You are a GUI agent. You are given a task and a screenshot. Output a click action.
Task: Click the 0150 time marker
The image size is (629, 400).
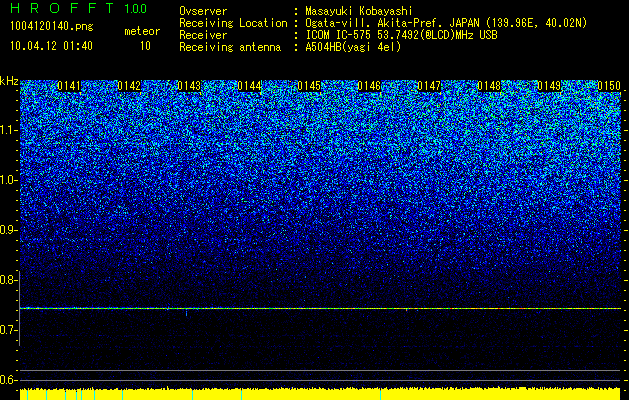(609, 86)
